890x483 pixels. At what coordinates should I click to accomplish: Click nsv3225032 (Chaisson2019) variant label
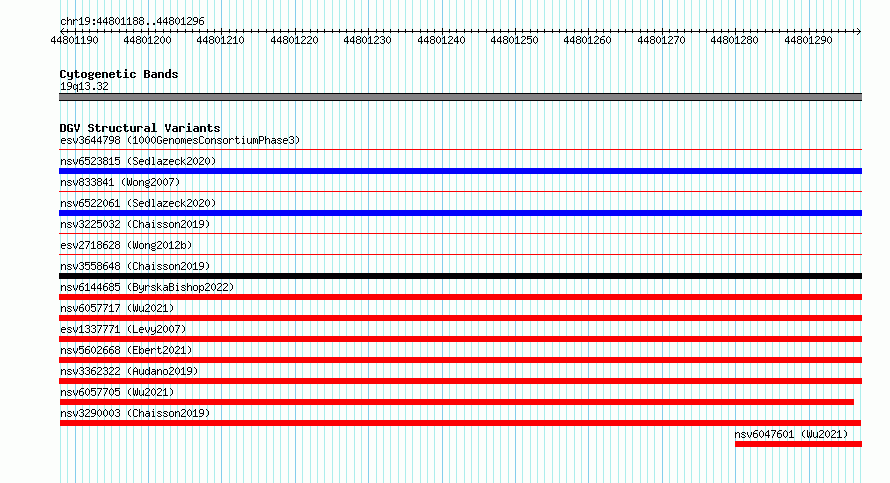135,224
